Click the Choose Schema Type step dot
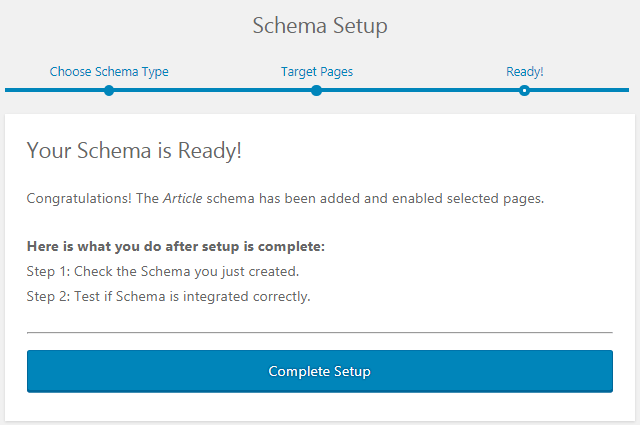 (109, 90)
